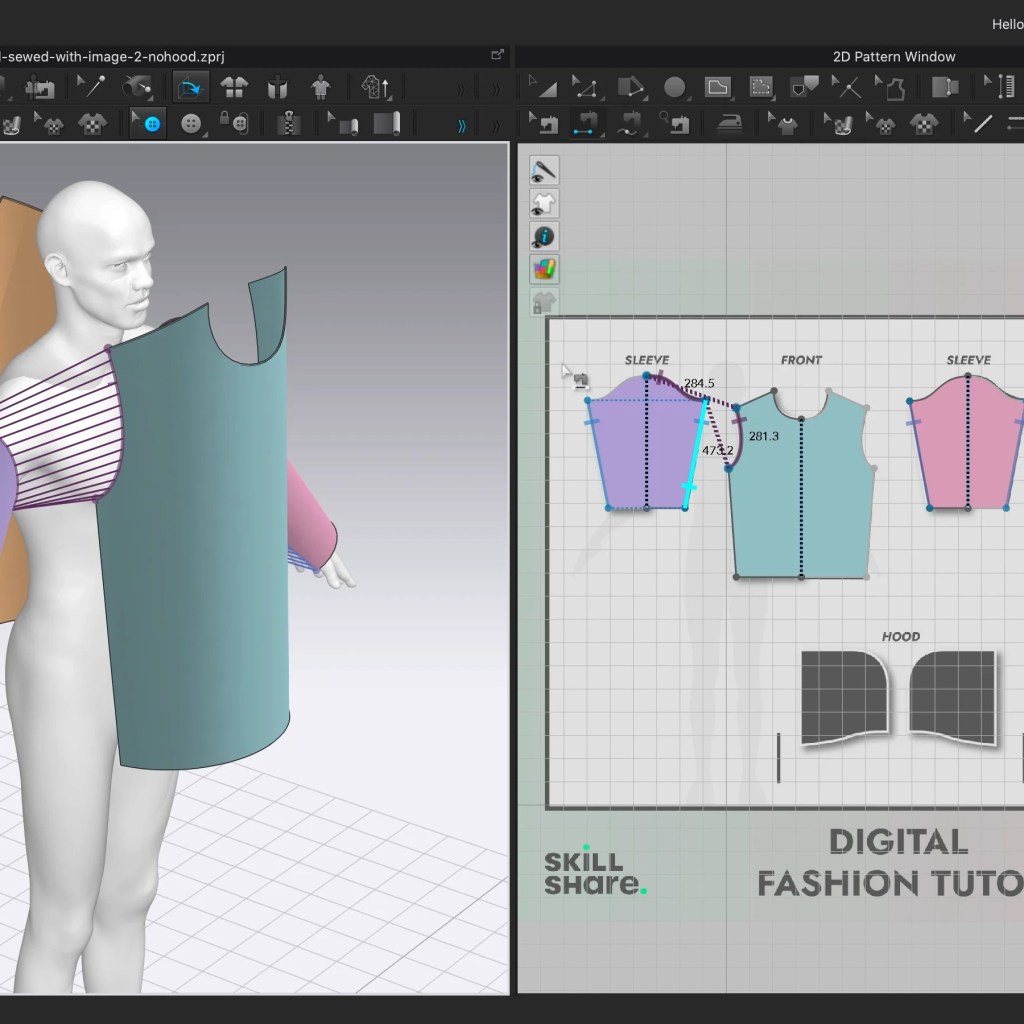Pop out the 3D window
The image size is (1024, 1024).
pos(498,55)
